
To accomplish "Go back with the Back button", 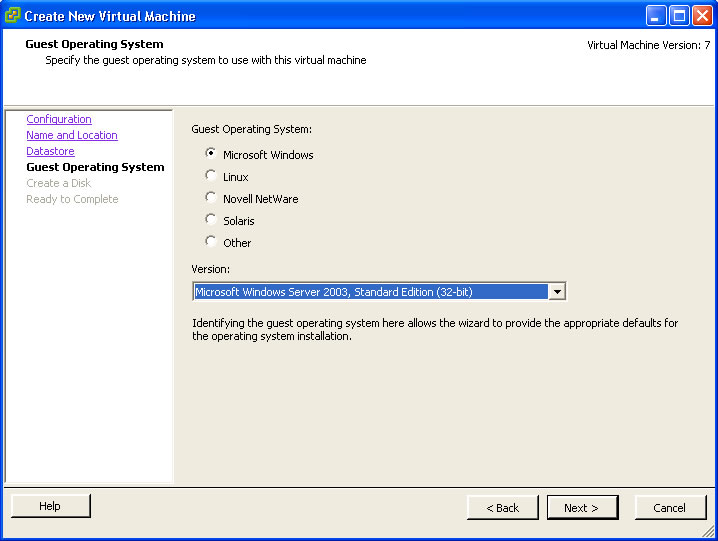I will tap(502, 508).
